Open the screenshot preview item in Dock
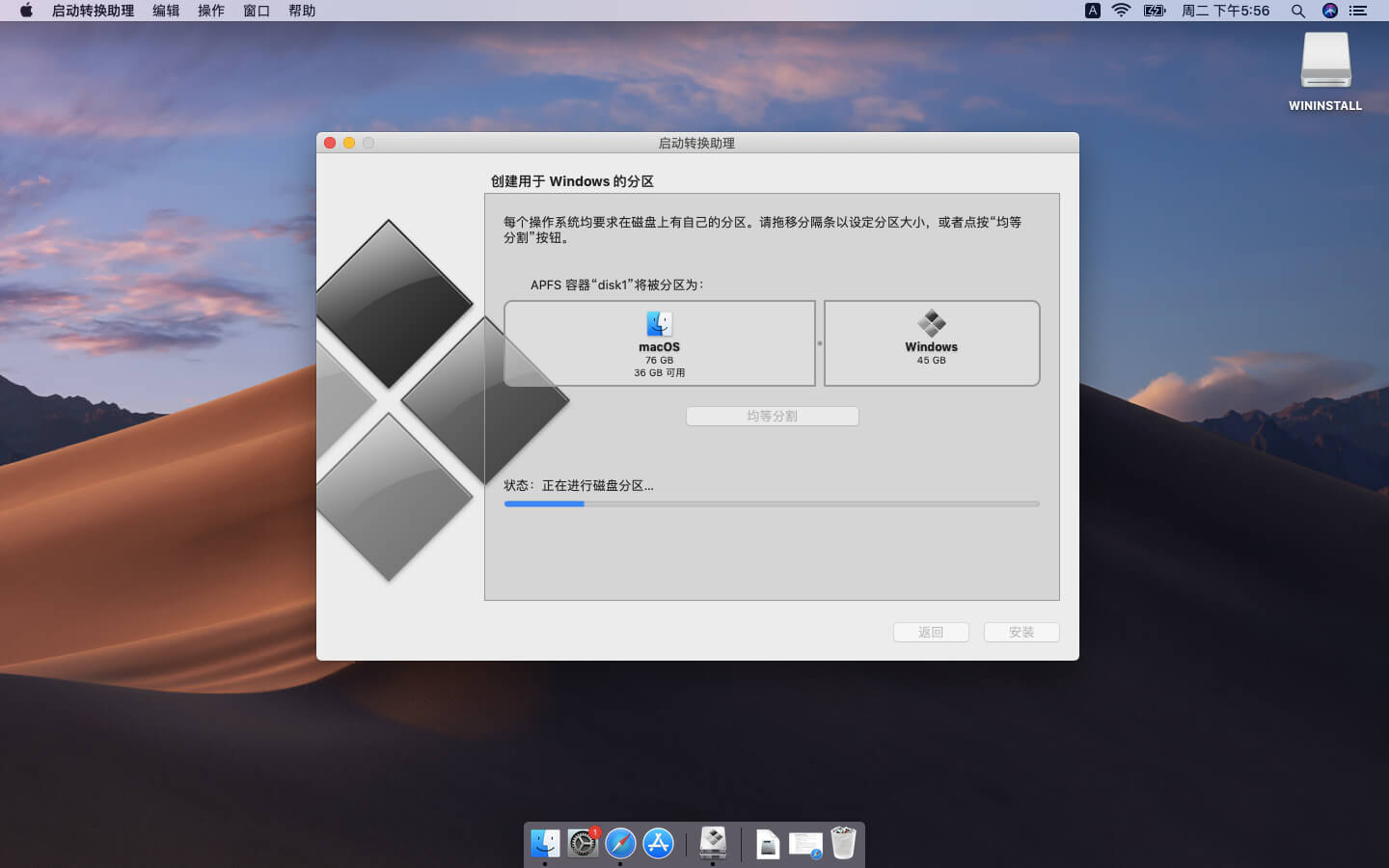Viewport: 1389px width, 868px height. tap(805, 845)
